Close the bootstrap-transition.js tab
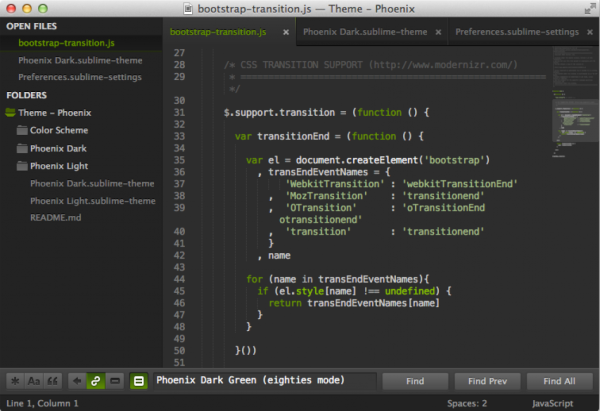The width and height of the screenshot is (600, 411). tap(286, 32)
